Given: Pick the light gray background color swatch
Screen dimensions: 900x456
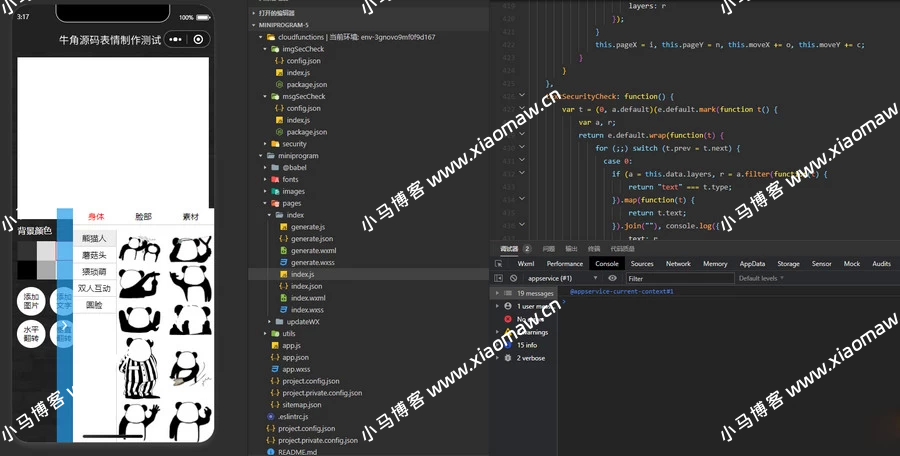Looking at the screenshot, I should (x=46, y=250).
